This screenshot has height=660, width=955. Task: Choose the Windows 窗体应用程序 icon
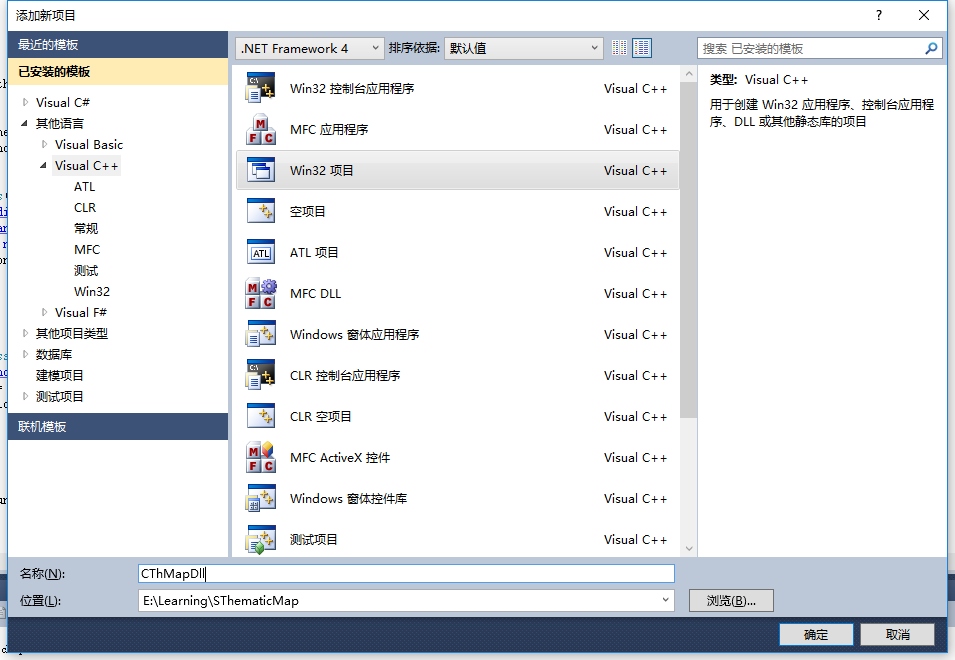coord(261,334)
